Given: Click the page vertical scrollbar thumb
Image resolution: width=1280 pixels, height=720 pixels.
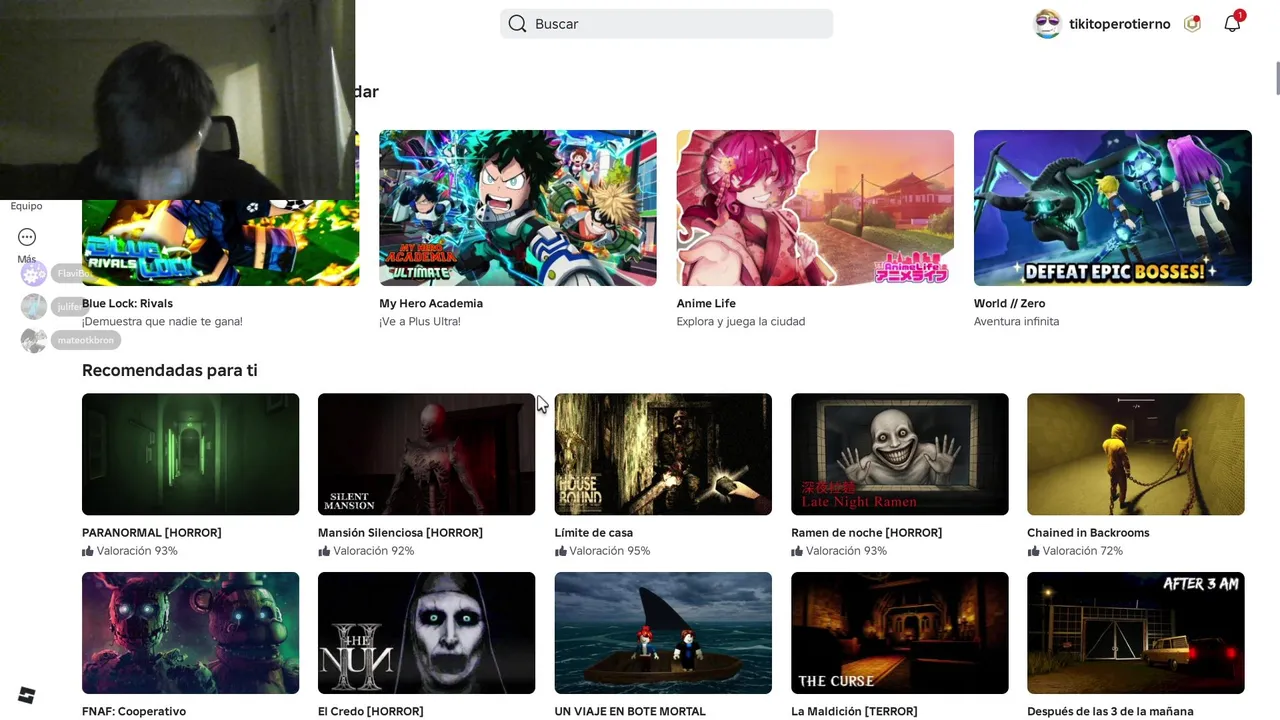Looking at the screenshot, I should pyautogui.click(x=1277, y=78).
